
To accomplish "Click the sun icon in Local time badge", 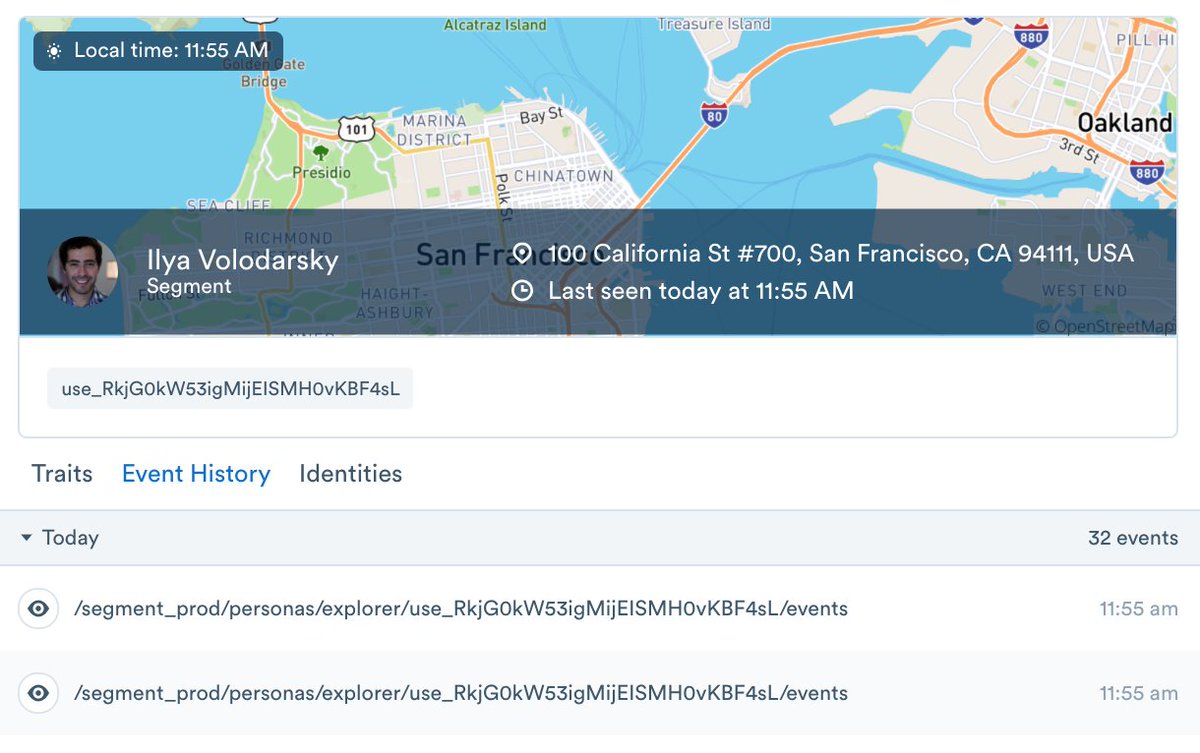I will tap(54, 51).
